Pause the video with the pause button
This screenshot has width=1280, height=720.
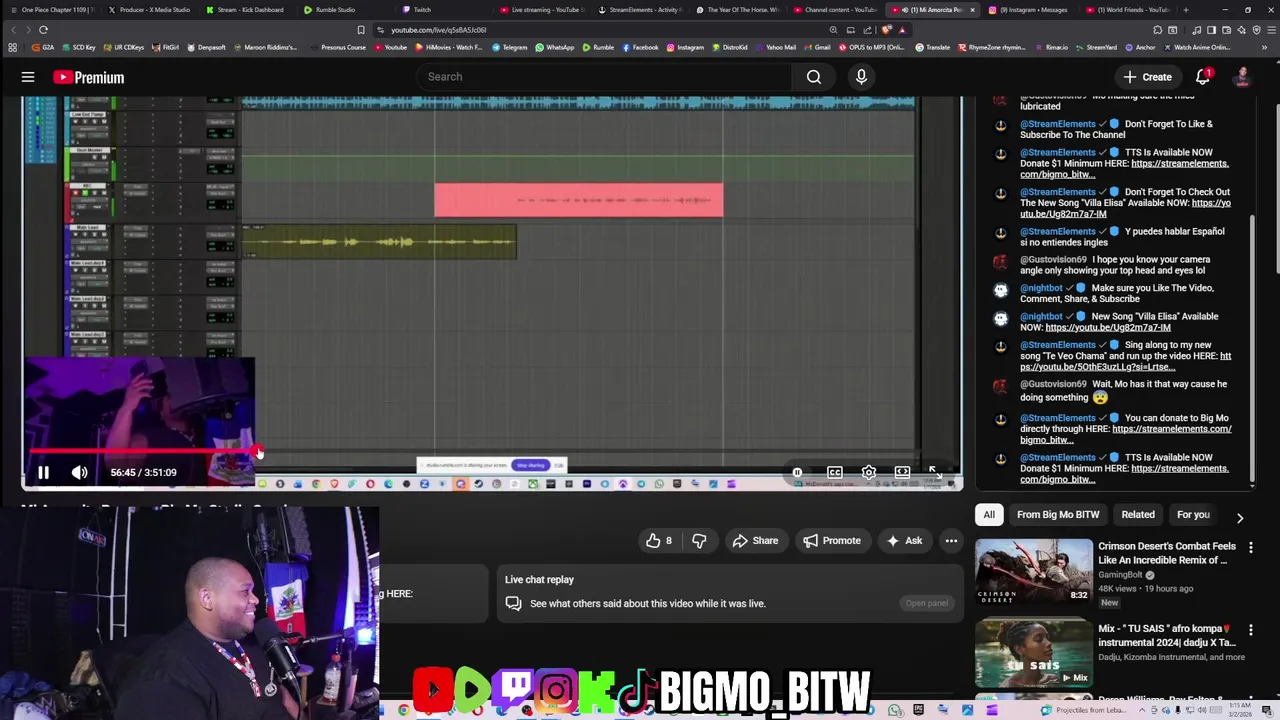(43, 472)
